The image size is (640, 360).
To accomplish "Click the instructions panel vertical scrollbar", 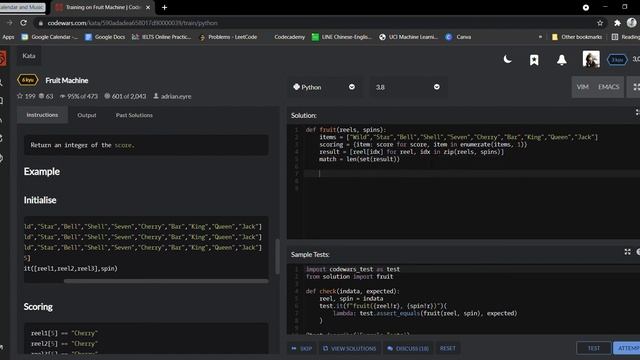I will 278,256.
